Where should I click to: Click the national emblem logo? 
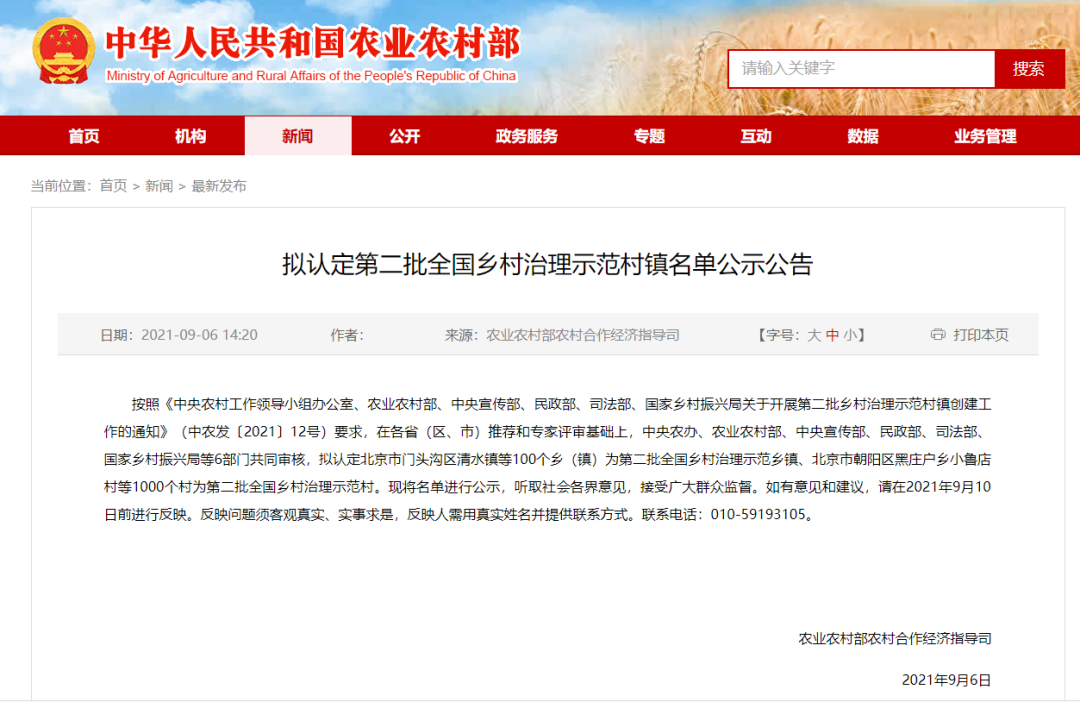[x=63, y=51]
